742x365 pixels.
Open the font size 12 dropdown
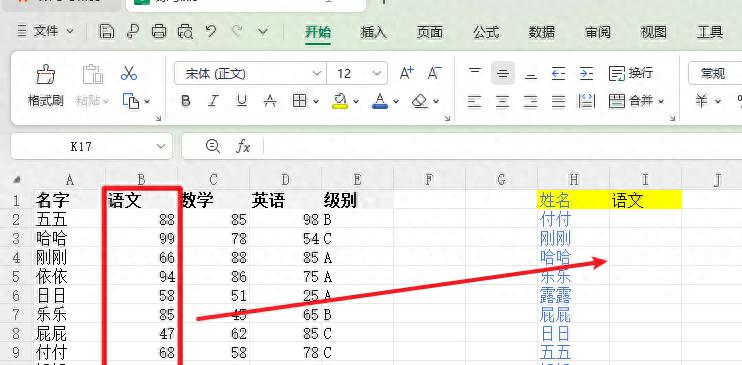[x=377, y=73]
